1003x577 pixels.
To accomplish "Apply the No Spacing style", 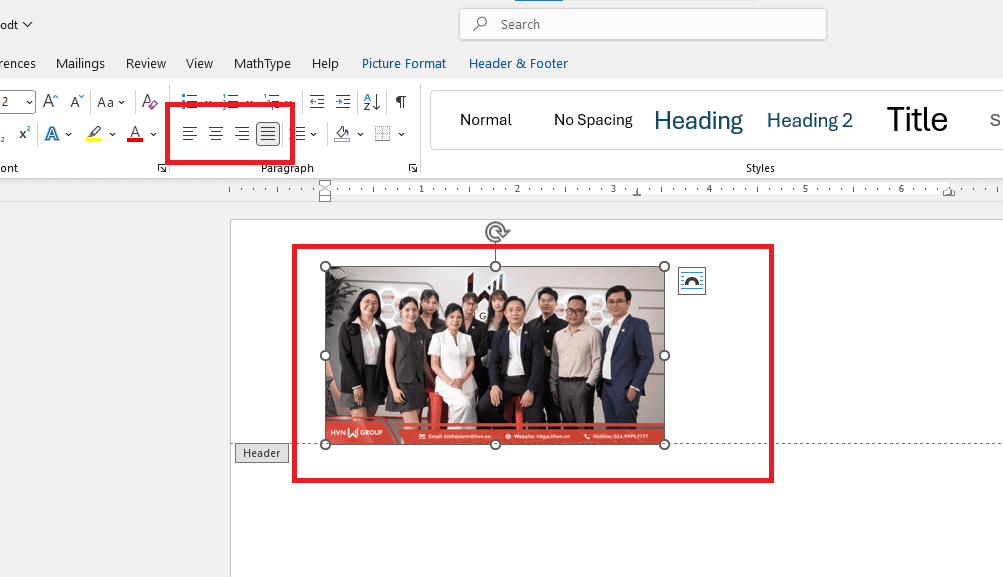I will point(593,120).
